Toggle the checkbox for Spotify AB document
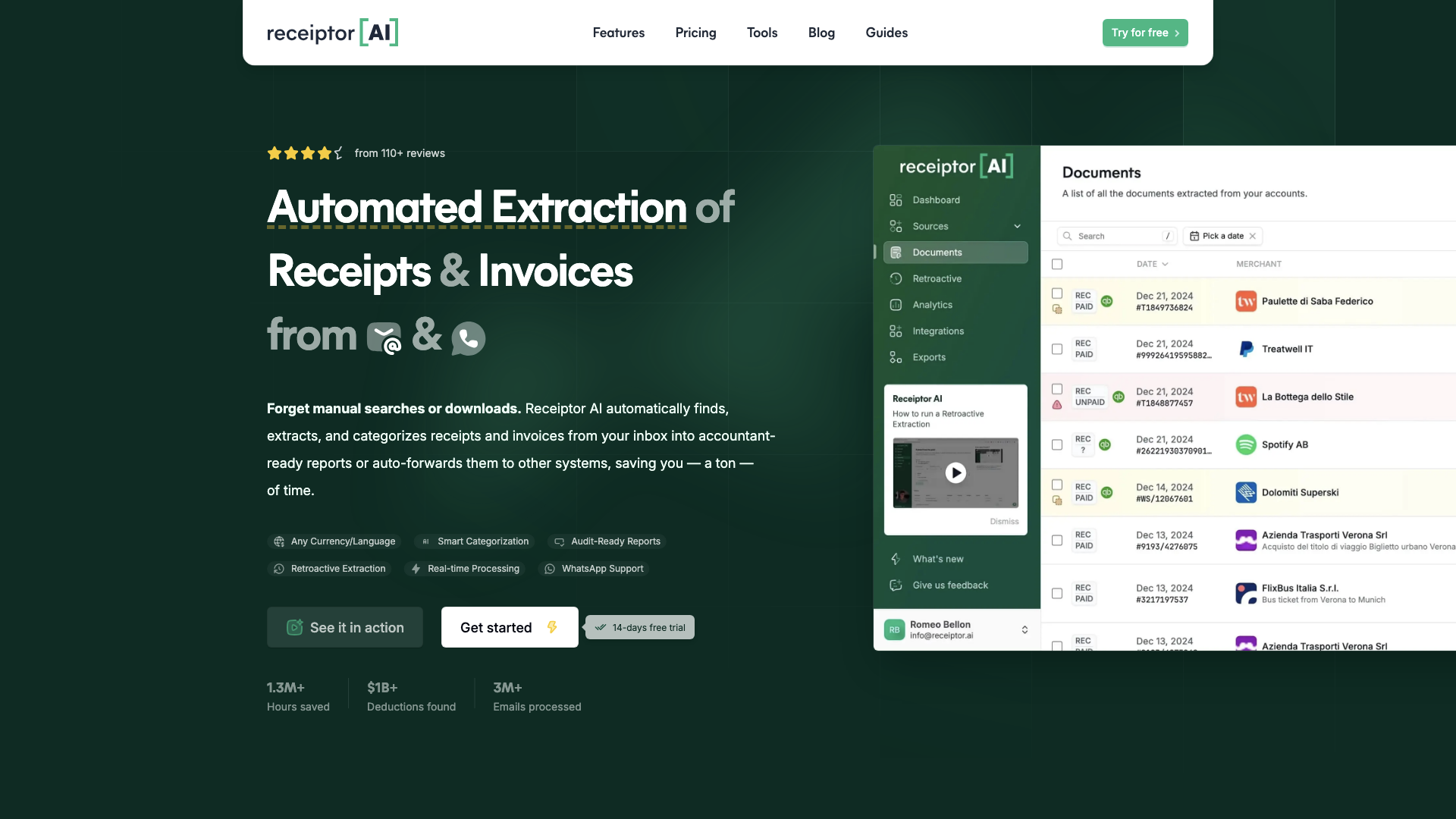Screen dimensions: 1456x819 click(1057, 444)
